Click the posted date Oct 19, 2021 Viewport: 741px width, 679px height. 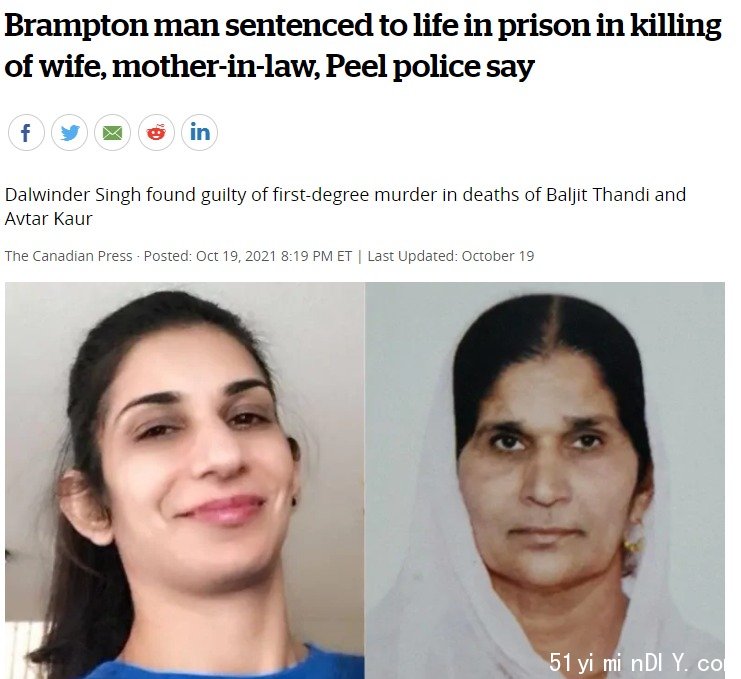(x=236, y=256)
